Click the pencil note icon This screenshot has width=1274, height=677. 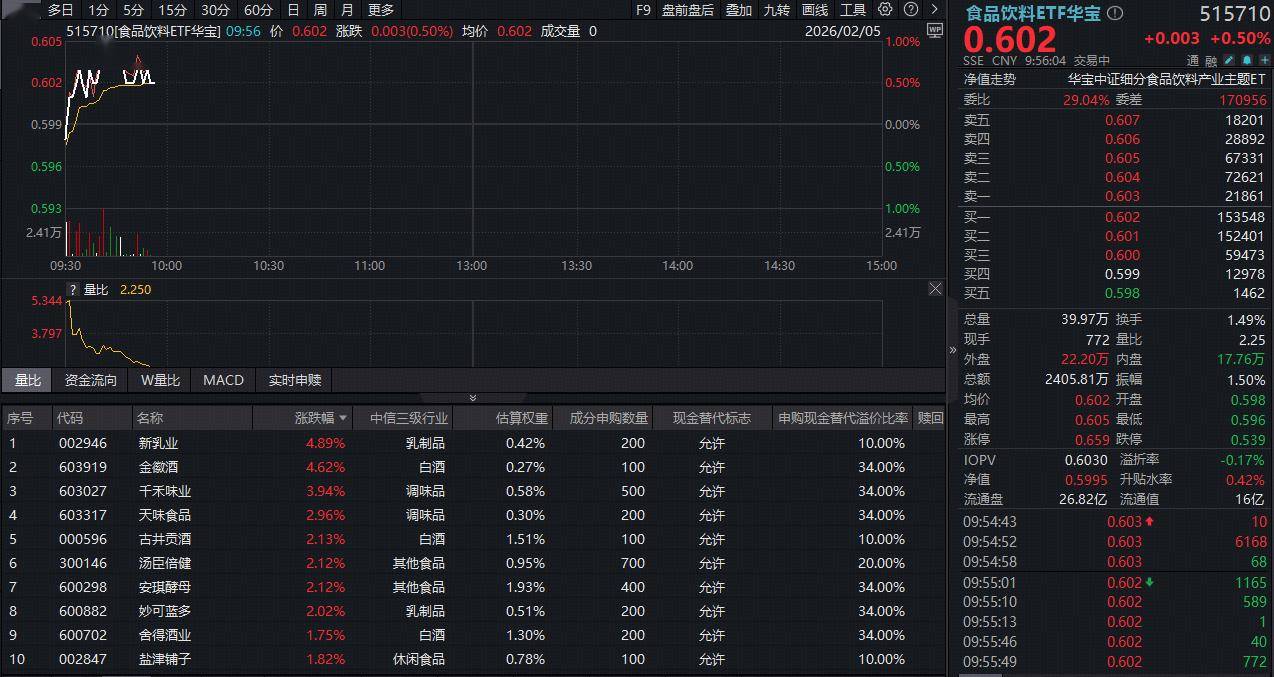coord(1229,61)
